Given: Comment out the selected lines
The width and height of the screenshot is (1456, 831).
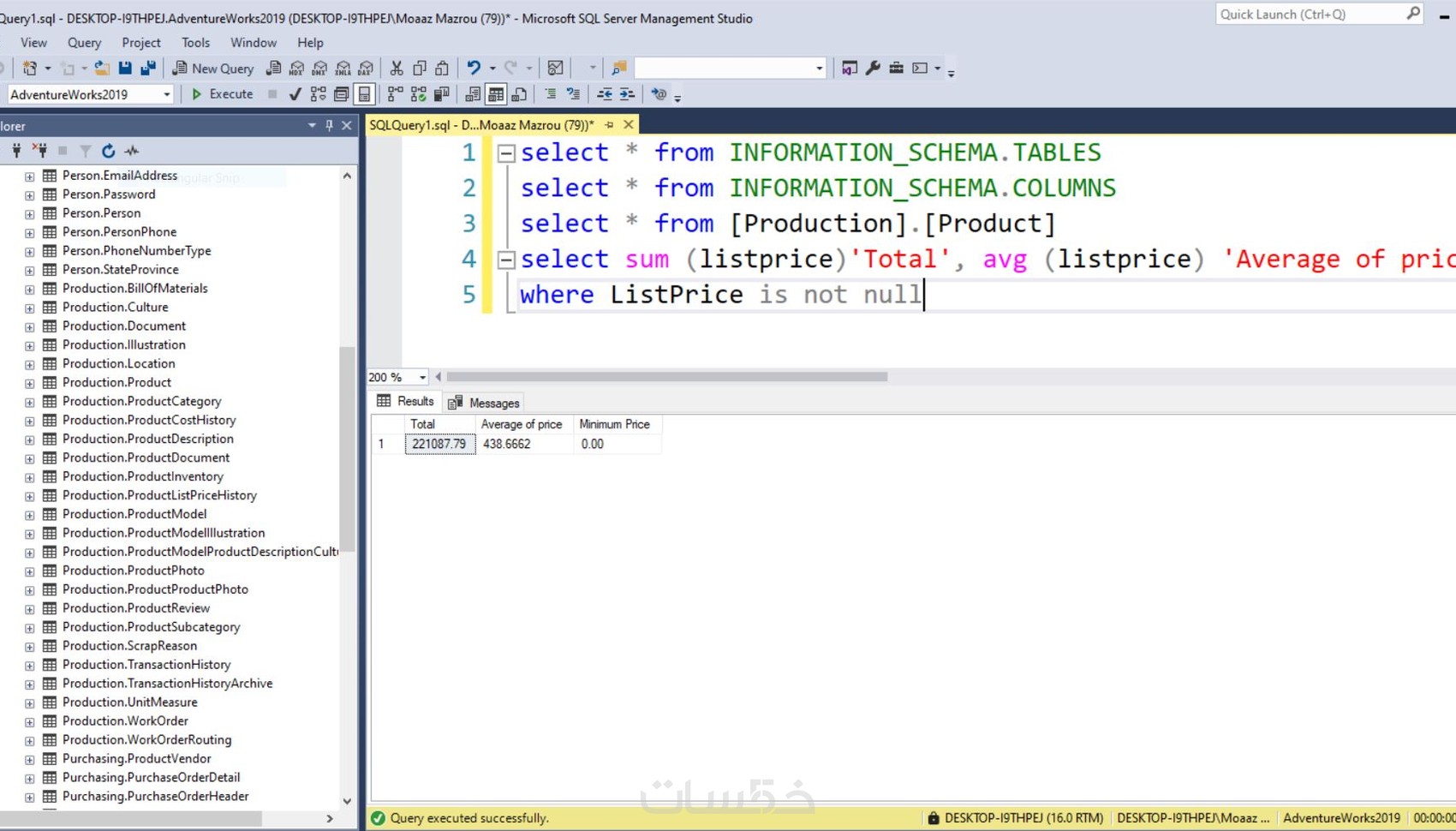Looking at the screenshot, I should (550, 94).
